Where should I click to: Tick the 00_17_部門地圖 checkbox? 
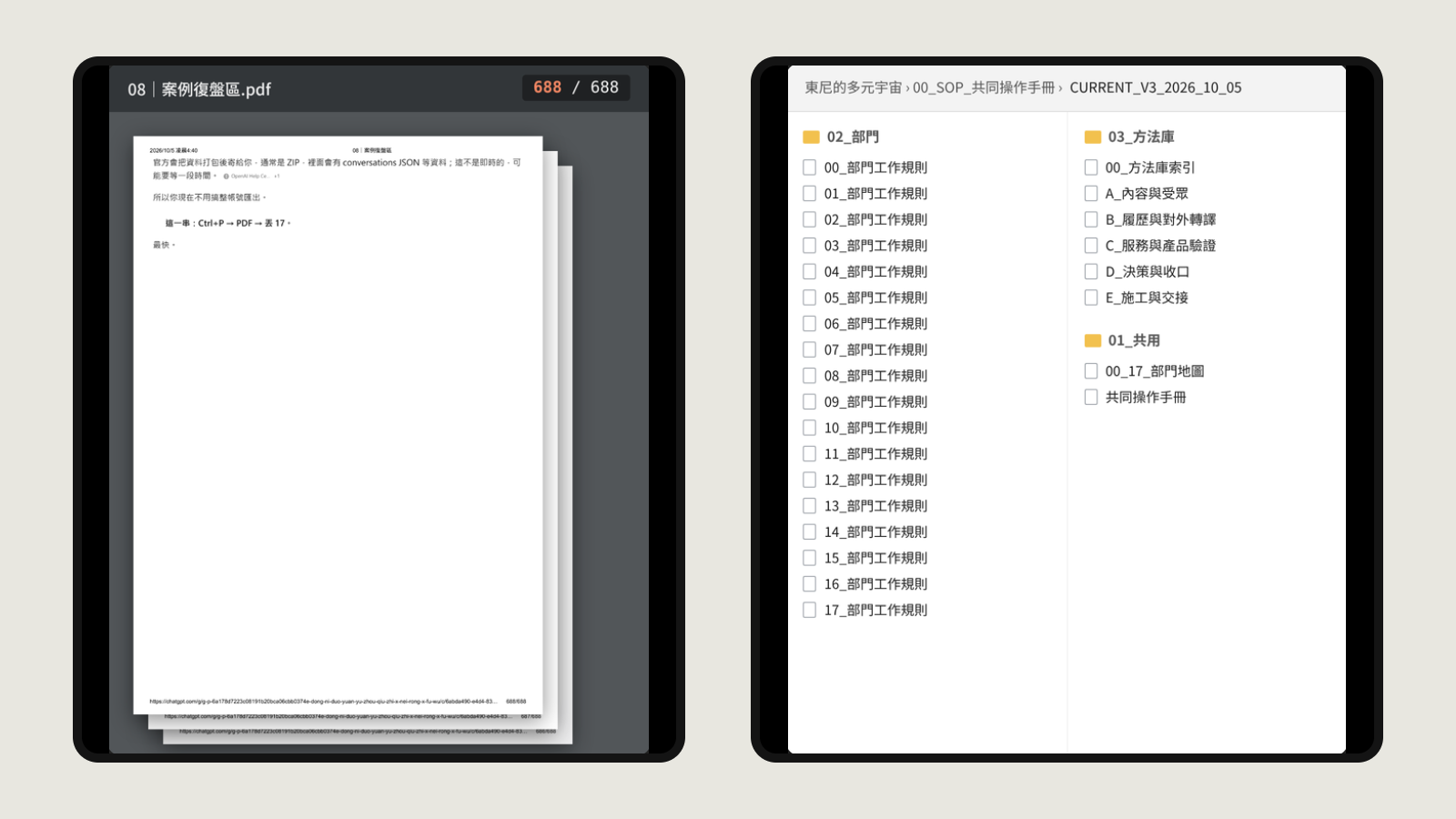click(x=1090, y=371)
